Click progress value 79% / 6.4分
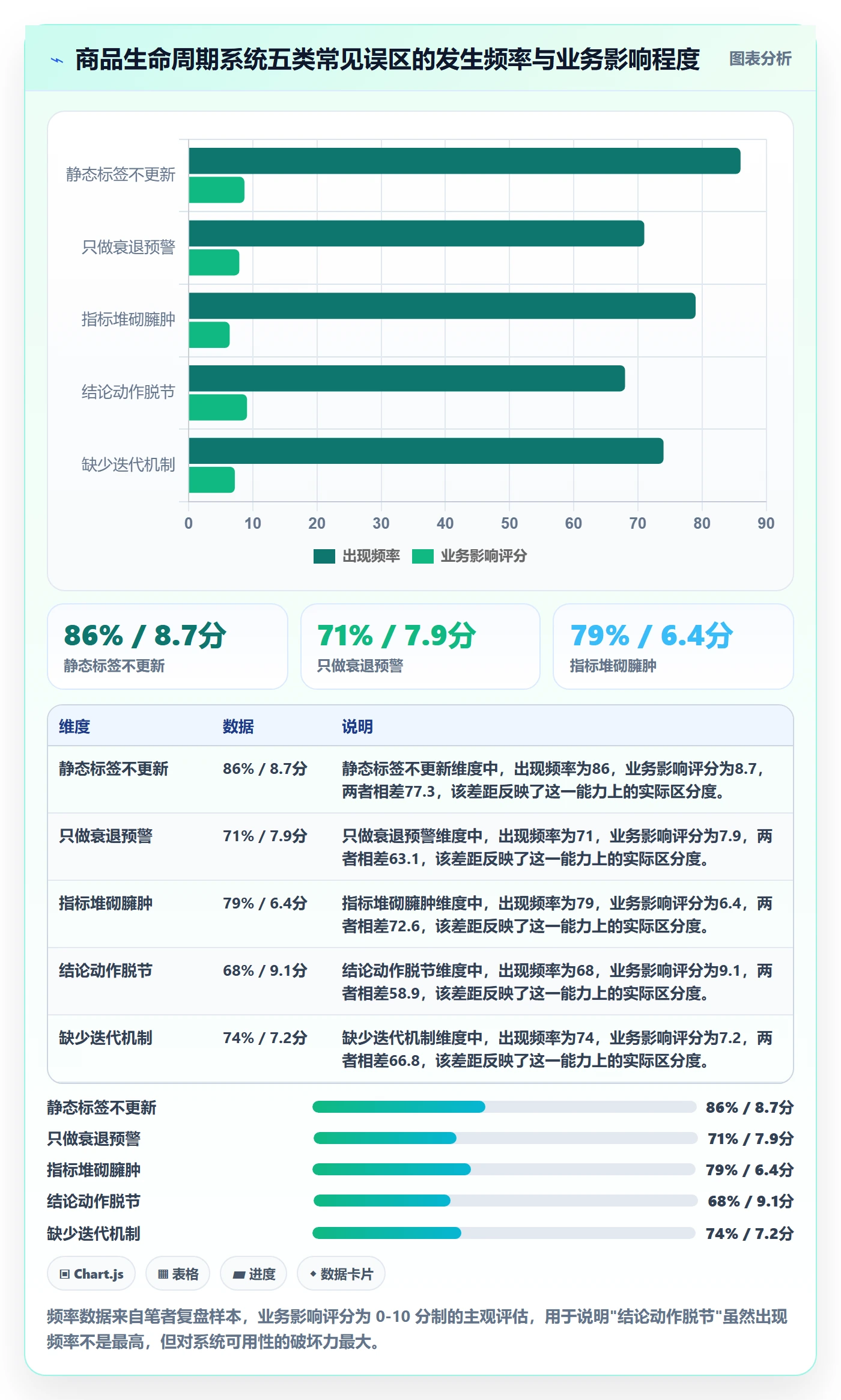The image size is (841, 1400). coord(749,1170)
